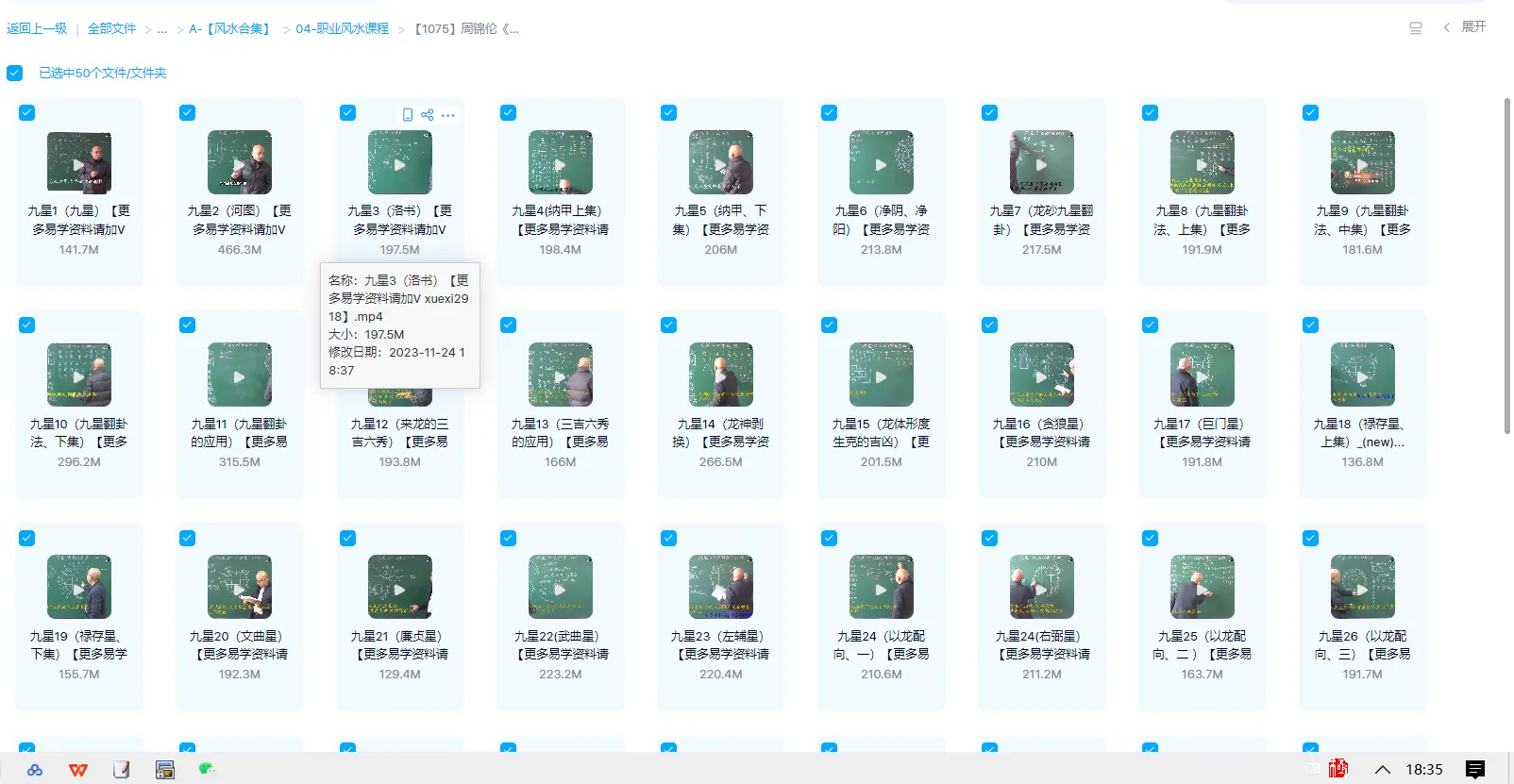Play the 九星2（河图）video thumbnail

click(240, 162)
